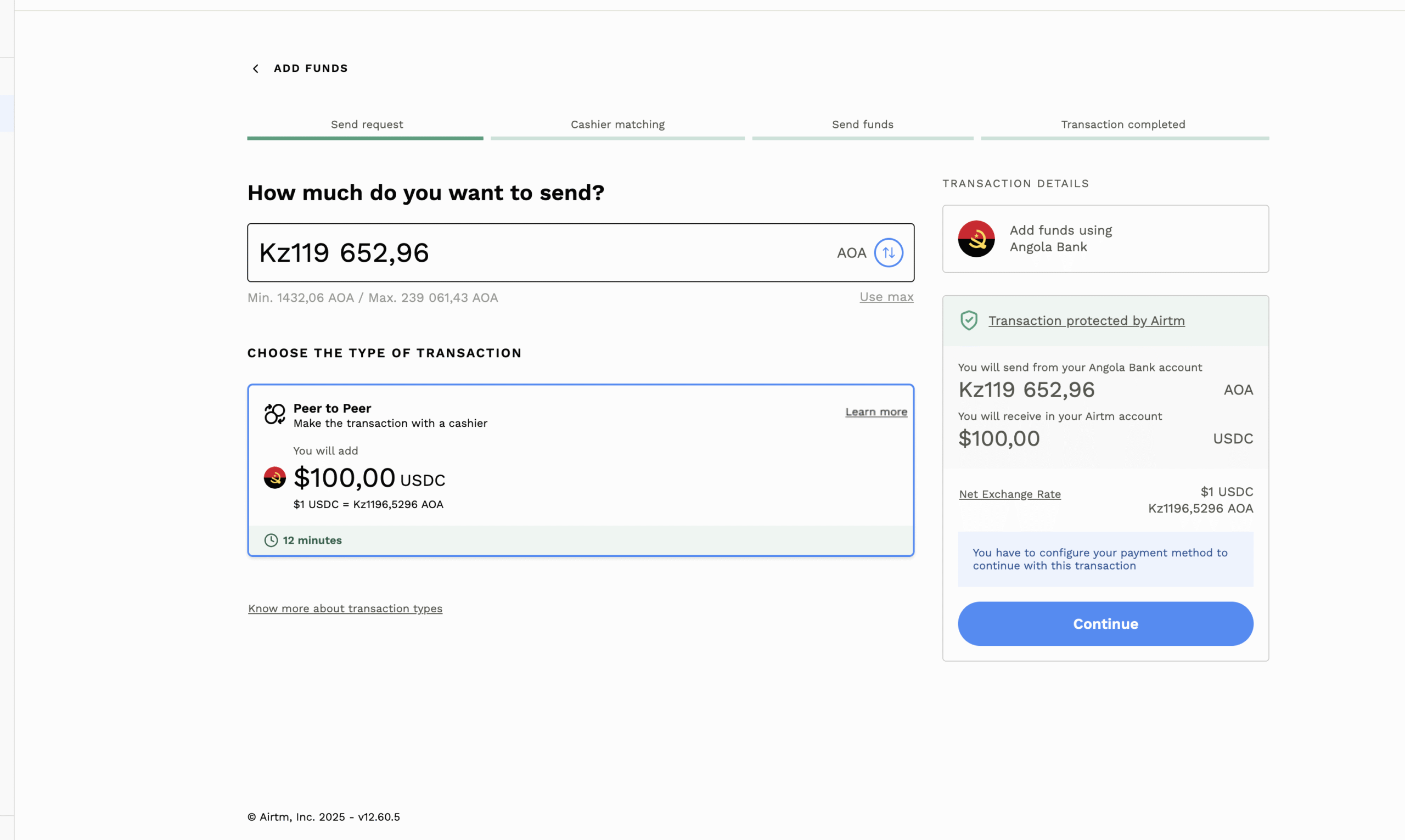Open Transaction protected by Airtm link
1405x840 pixels.
coord(1086,321)
